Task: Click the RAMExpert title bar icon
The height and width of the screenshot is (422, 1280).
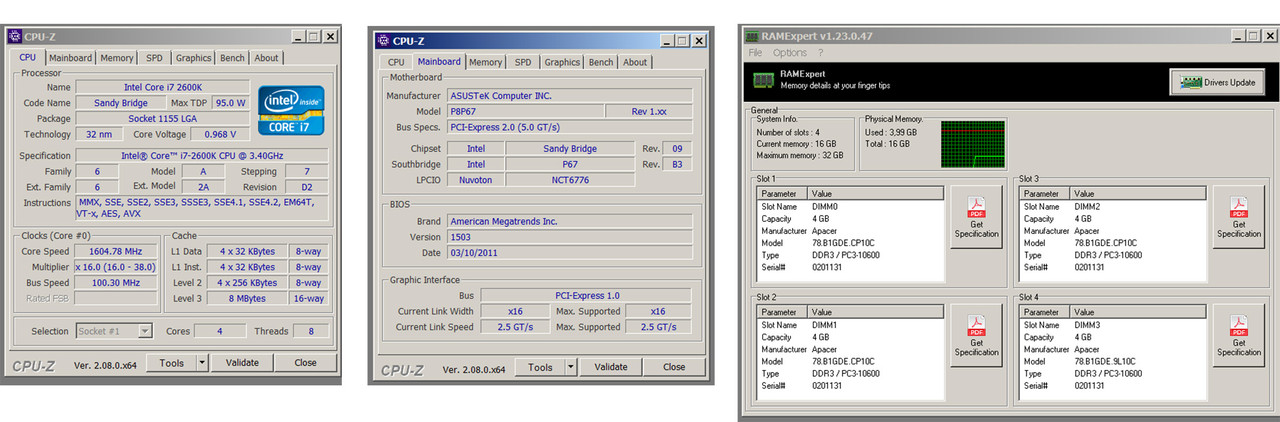Action: click(751, 36)
